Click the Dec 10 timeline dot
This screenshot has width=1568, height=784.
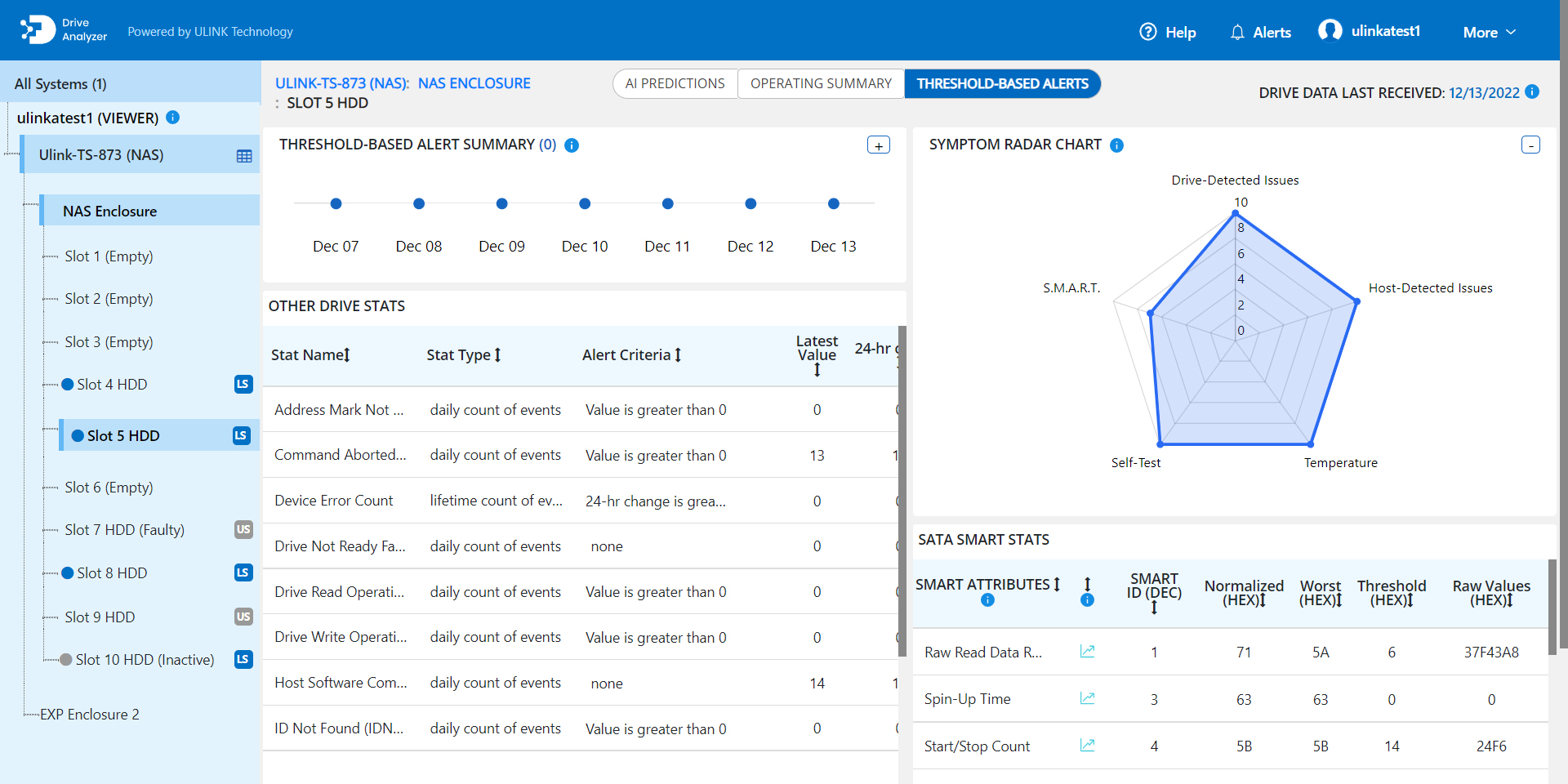point(585,204)
